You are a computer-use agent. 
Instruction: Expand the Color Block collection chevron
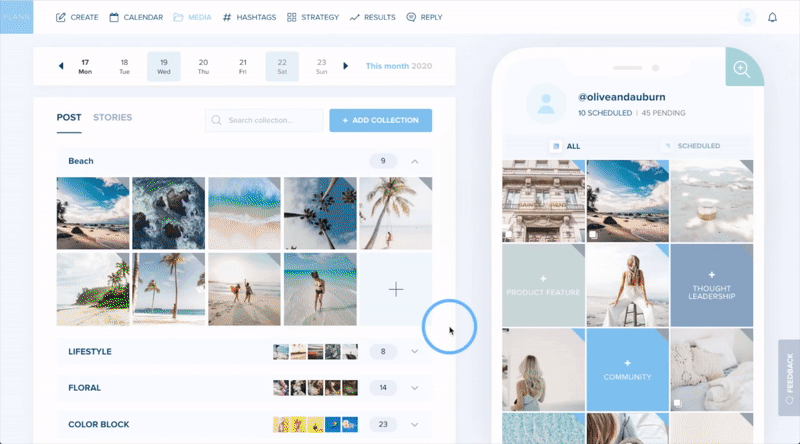[x=415, y=425]
